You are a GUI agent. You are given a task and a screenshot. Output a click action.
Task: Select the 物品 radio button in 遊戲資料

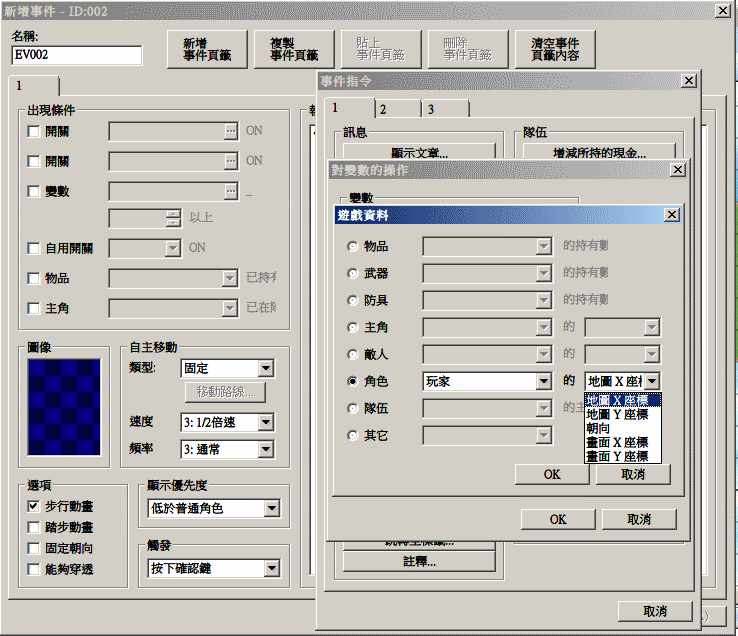point(353,246)
